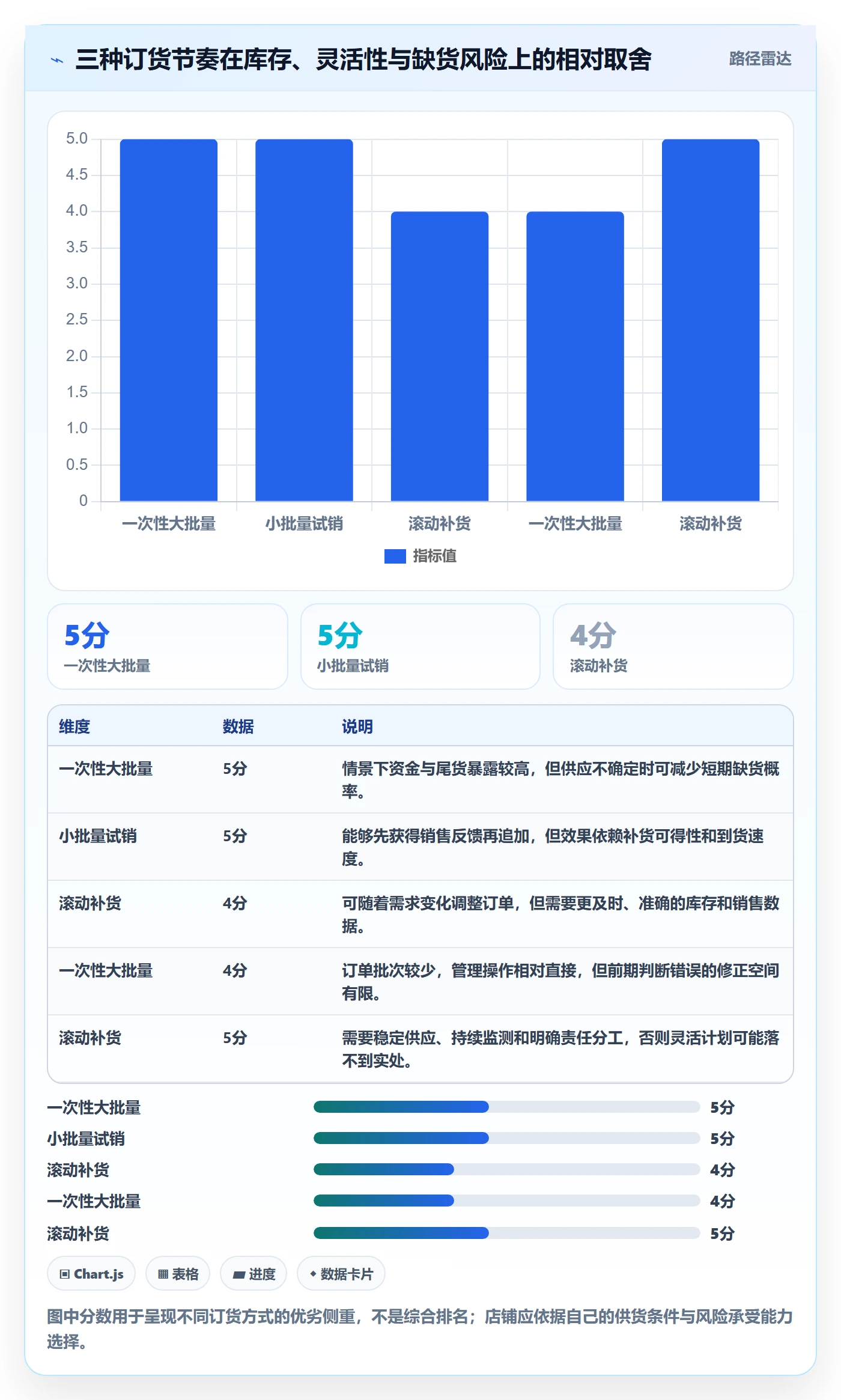Image resolution: width=841 pixels, height=1400 pixels.
Task: Click the 指标值 legend label
Action: coord(434,556)
